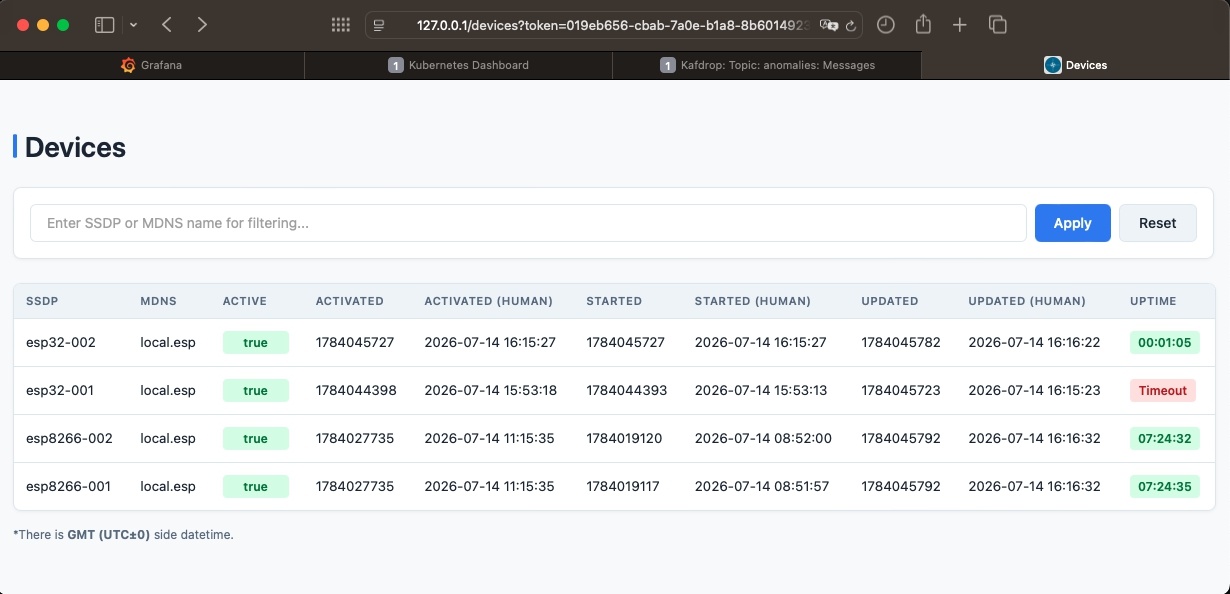Click updated time 2026-07-14 16:15:23

pos(1034,390)
